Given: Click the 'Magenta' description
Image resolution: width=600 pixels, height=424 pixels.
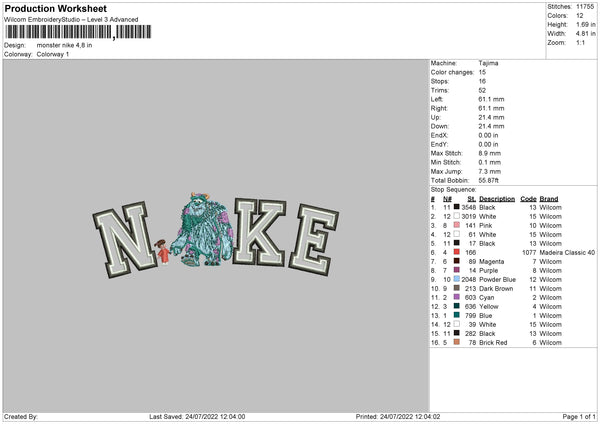Looking at the screenshot, I should tap(491, 262).
